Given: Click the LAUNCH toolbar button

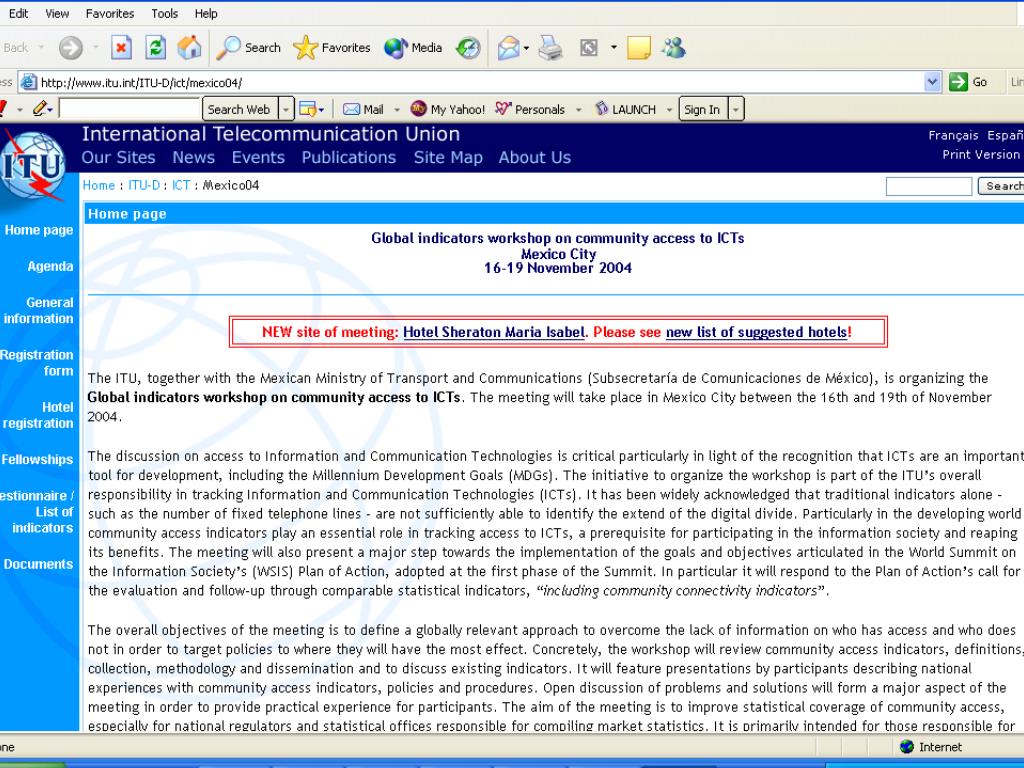Looking at the screenshot, I should [x=625, y=109].
